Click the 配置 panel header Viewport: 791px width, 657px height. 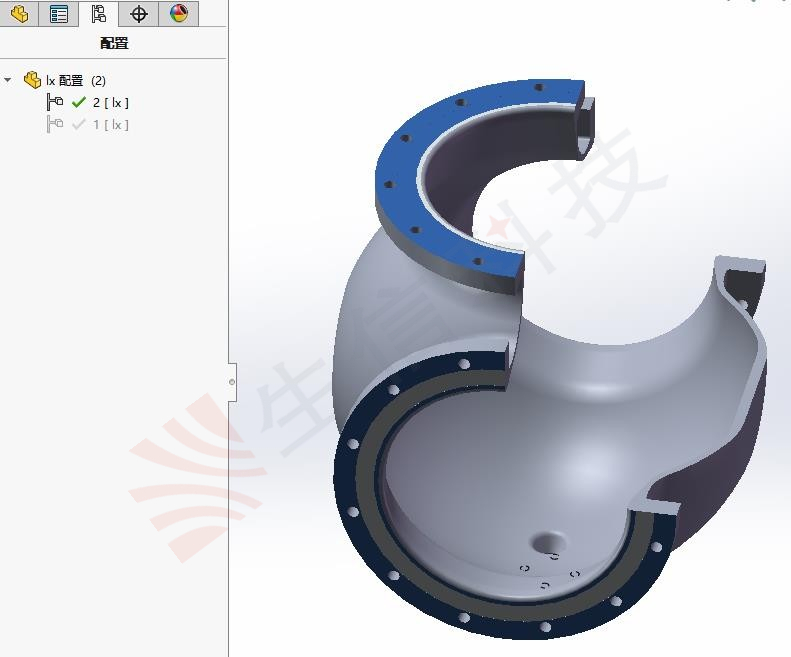click(114, 43)
